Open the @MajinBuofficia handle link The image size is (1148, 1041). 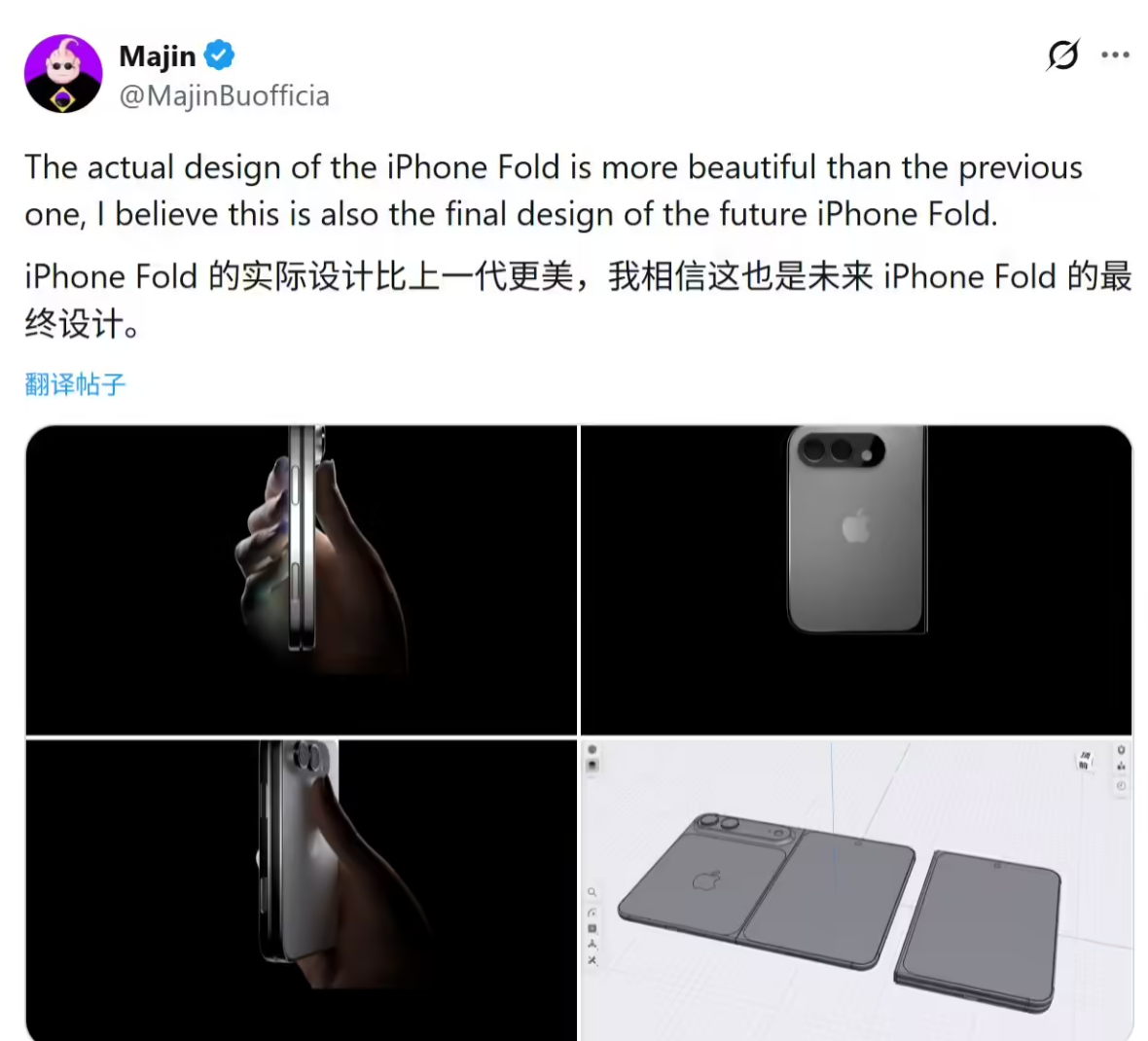(224, 96)
